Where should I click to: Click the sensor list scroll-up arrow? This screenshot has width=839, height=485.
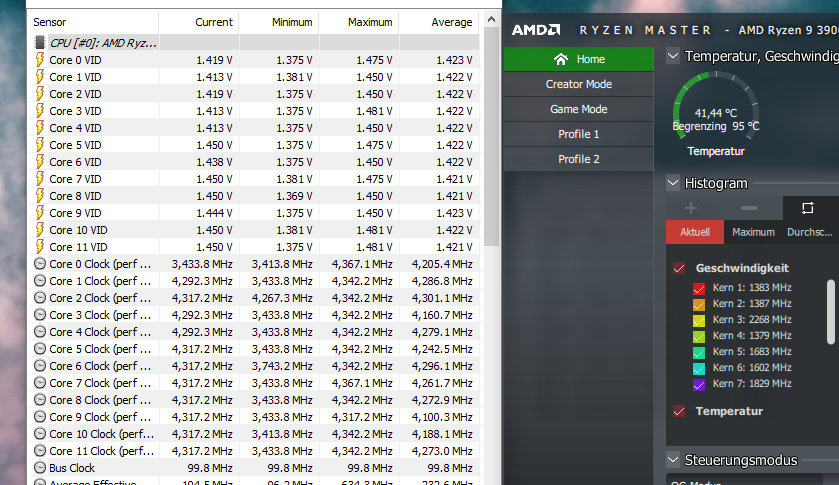point(491,20)
